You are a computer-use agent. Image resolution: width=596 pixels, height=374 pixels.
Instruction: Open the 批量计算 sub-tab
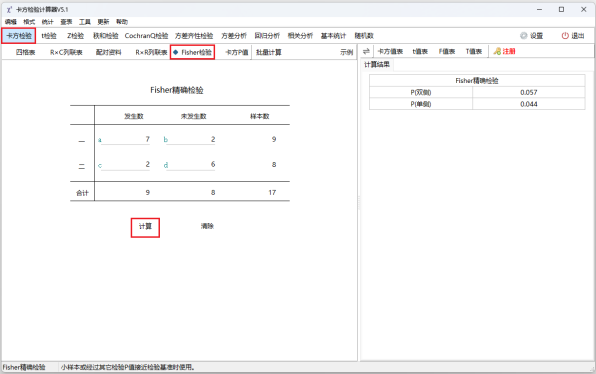pyautogui.click(x=269, y=52)
